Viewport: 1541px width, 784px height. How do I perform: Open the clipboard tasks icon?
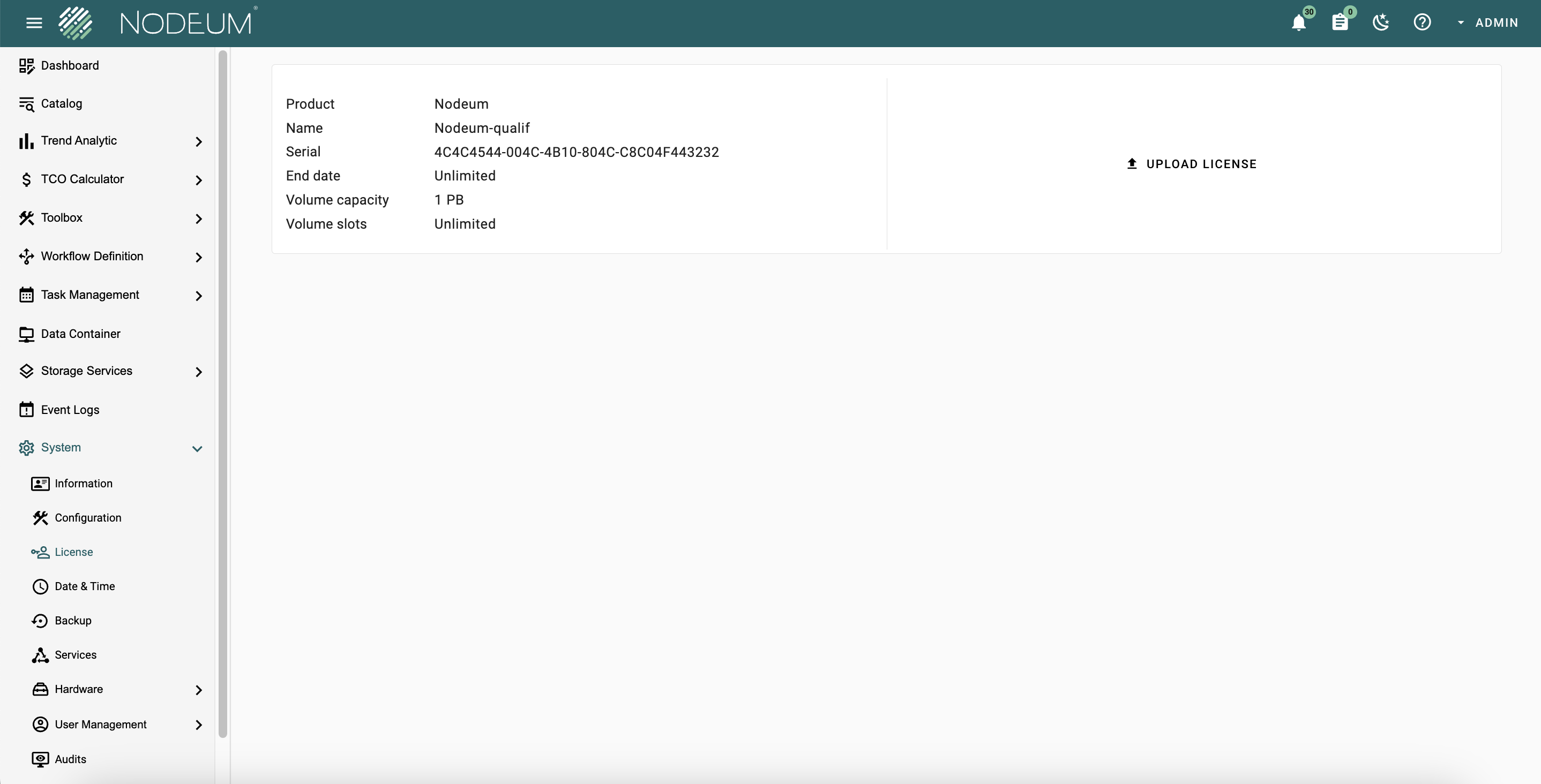pos(1340,24)
